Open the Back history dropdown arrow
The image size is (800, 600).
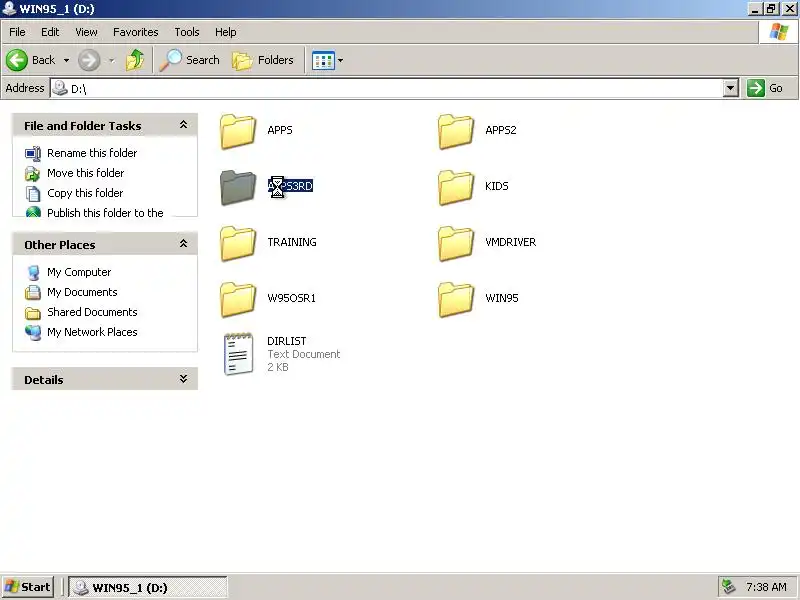(66, 60)
